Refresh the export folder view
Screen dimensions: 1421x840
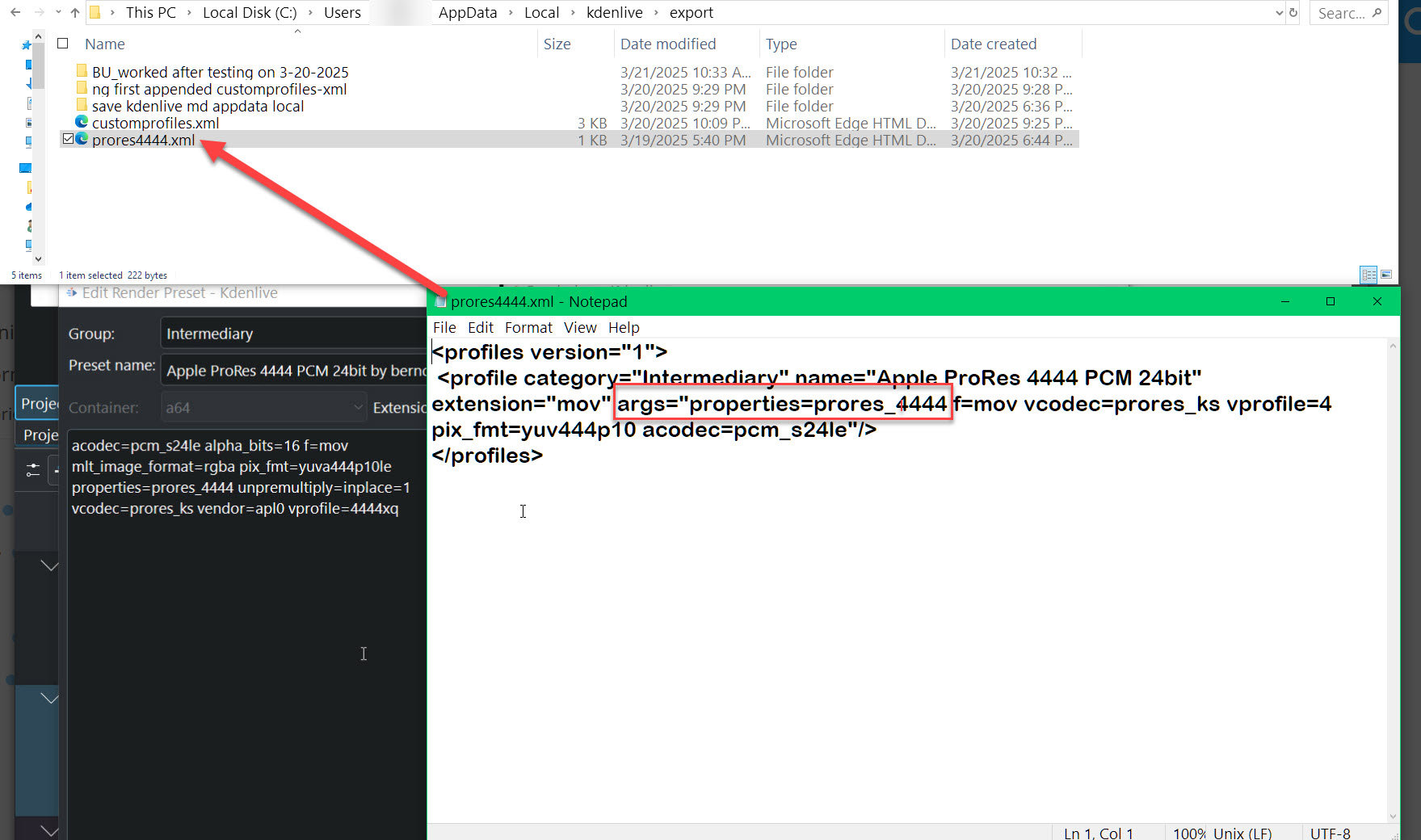click(1293, 12)
